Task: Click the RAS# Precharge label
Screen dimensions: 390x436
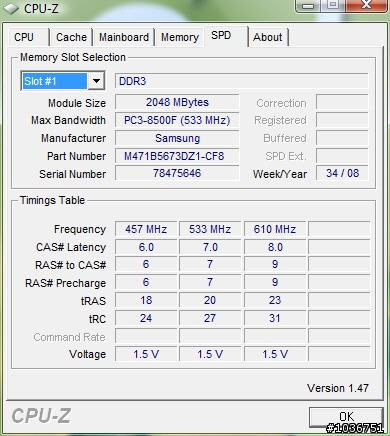Action: point(66,283)
